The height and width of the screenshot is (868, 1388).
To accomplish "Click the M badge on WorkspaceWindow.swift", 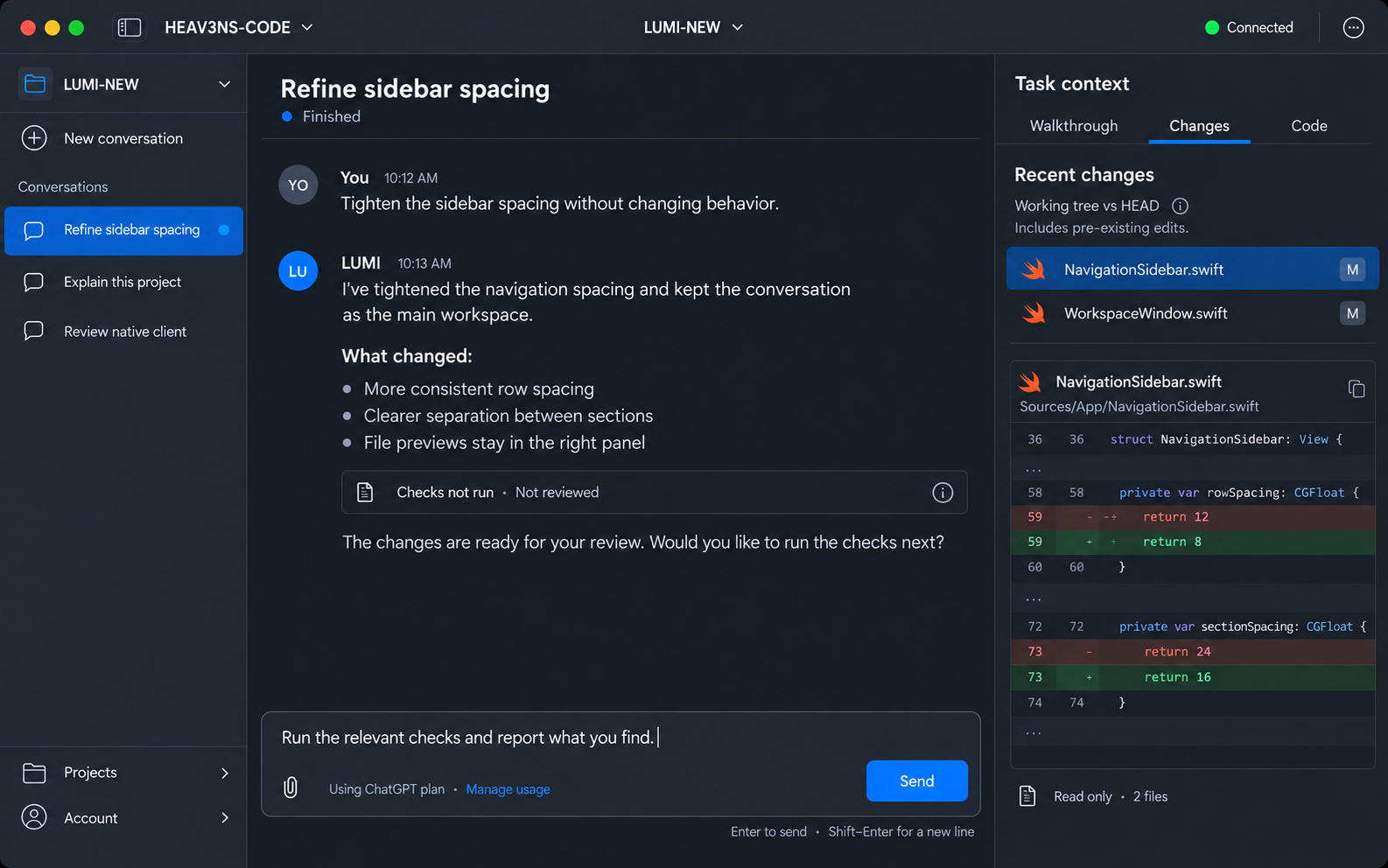I will [1352, 313].
